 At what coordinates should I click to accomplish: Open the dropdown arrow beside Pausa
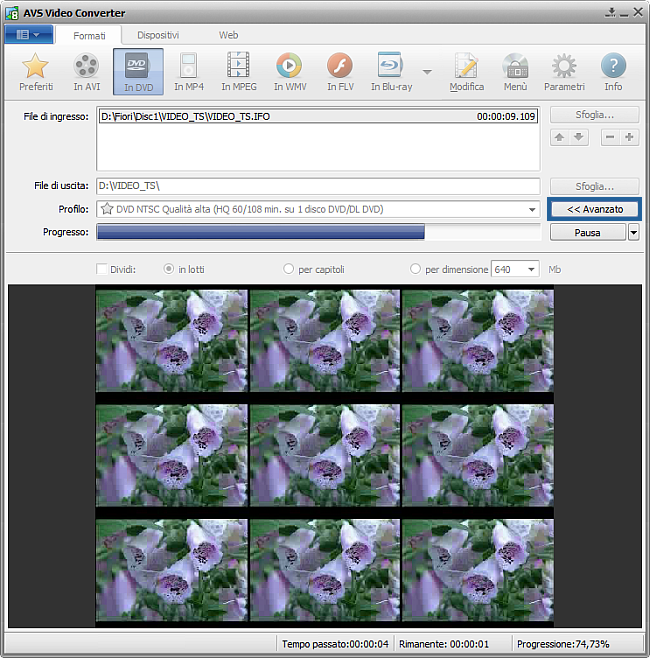click(633, 233)
